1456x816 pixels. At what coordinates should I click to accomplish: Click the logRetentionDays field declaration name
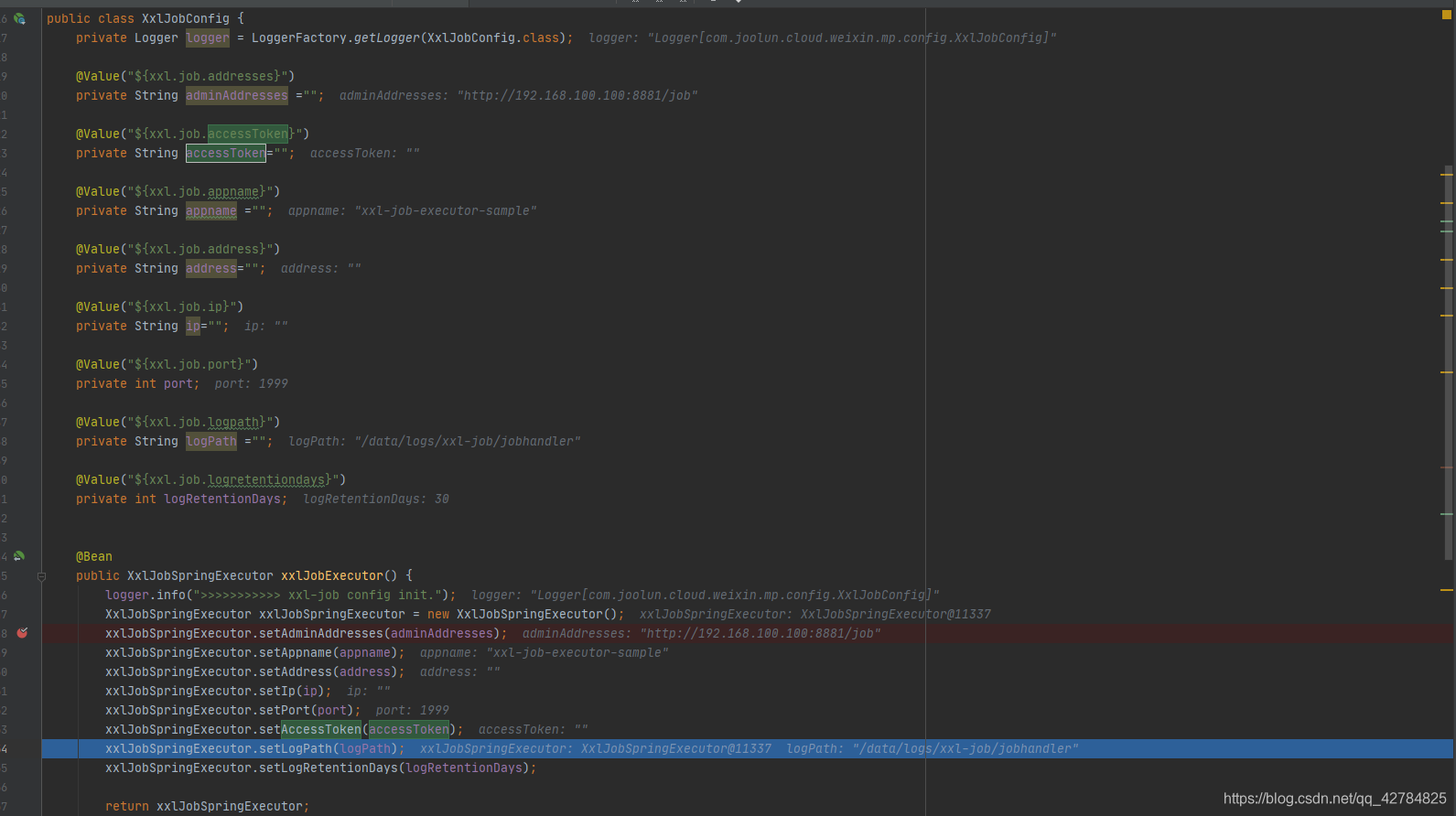pos(222,499)
